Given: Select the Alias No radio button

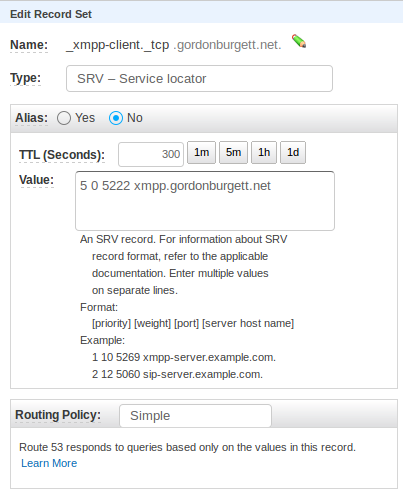Looking at the screenshot, I should pyautogui.click(x=116, y=118).
